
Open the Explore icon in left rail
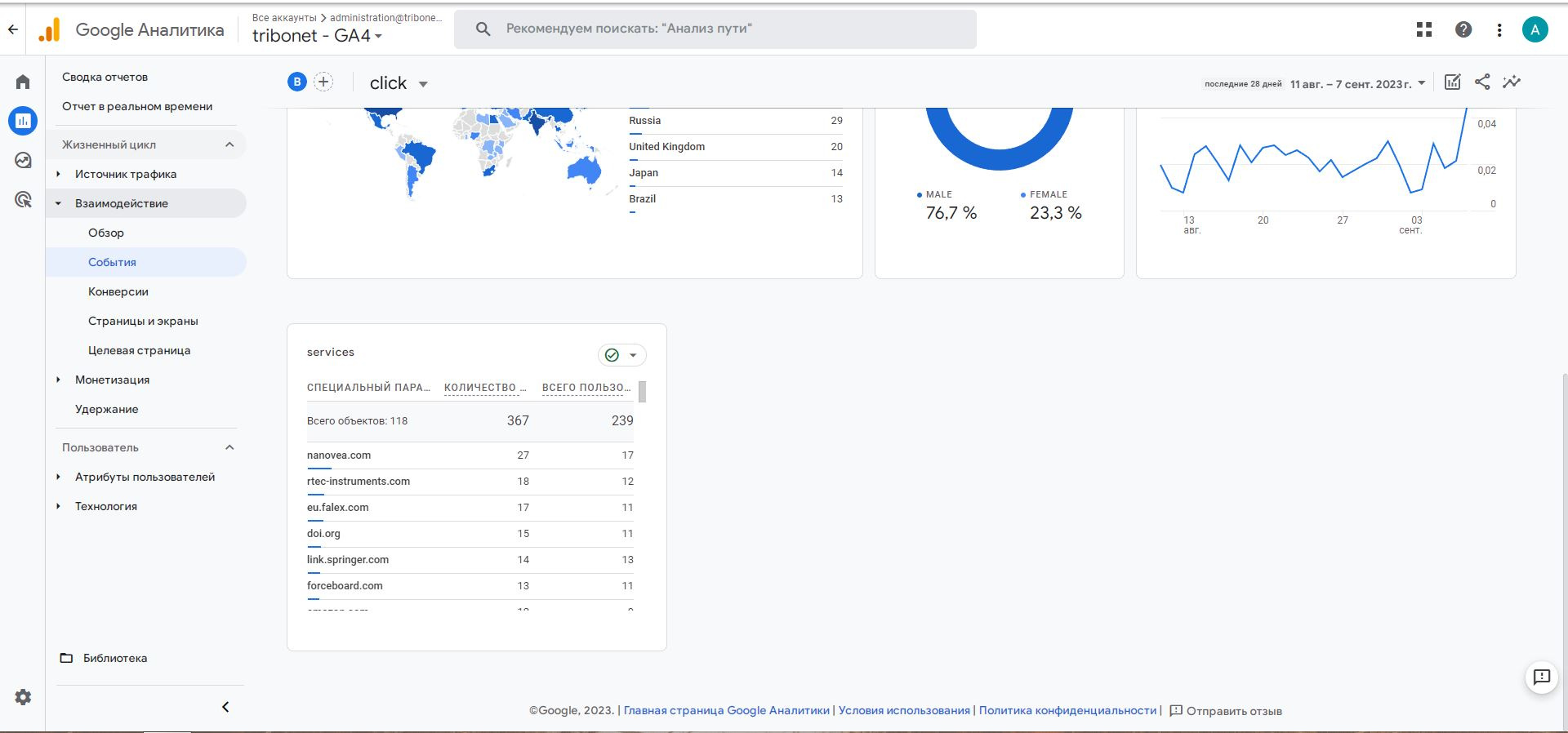23,160
